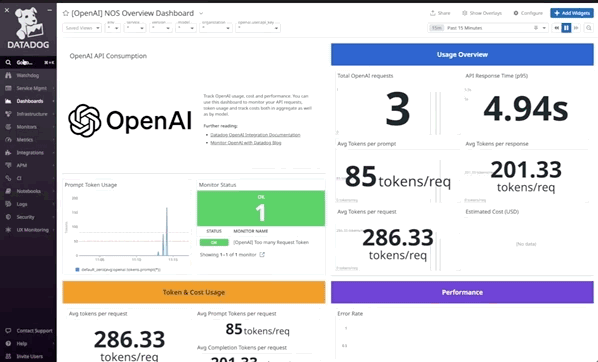
Task: Open external link icon beside monitor count
Action: click(262, 254)
